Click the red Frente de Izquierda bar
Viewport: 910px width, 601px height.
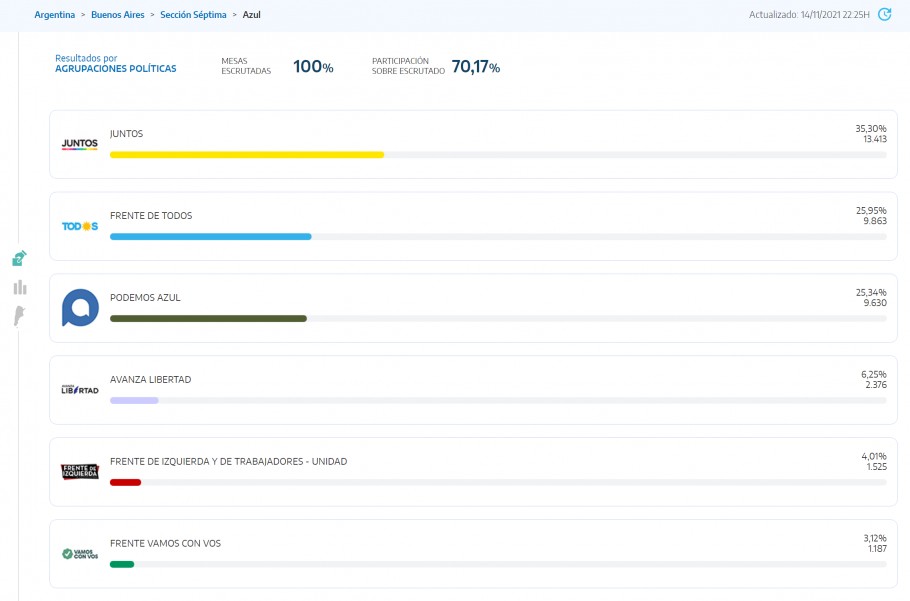click(x=125, y=482)
